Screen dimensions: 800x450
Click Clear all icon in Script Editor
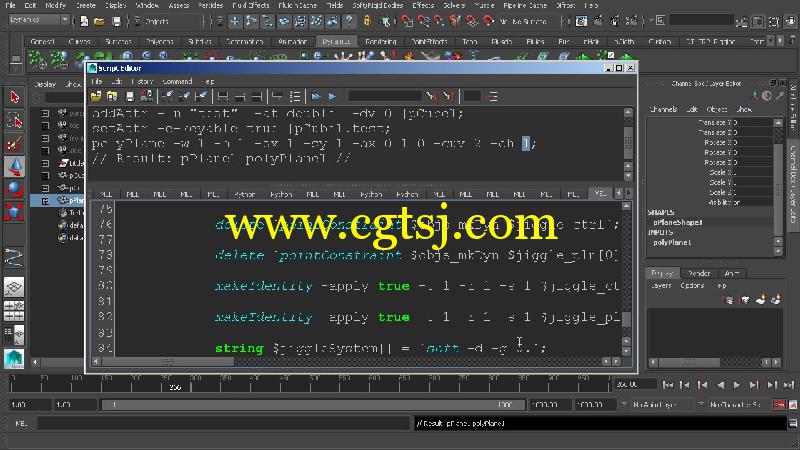coord(202,96)
